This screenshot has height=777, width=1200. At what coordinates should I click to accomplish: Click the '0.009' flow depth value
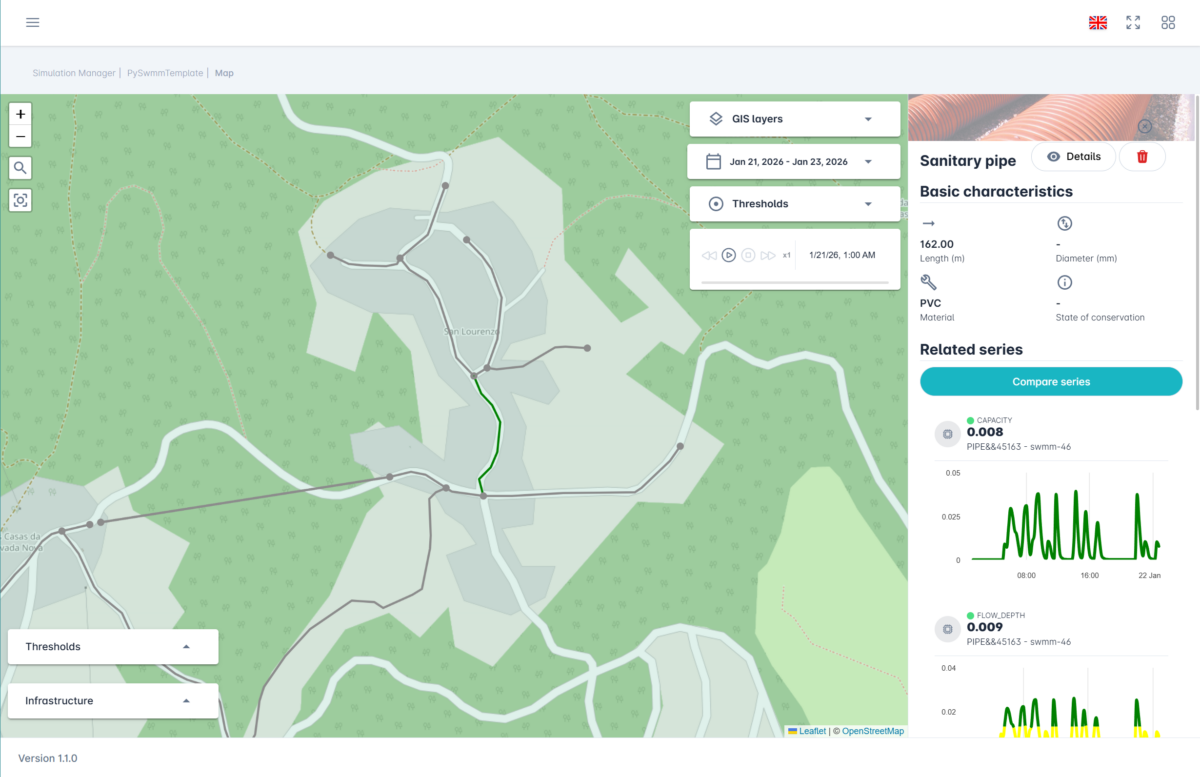[x=984, y=627]
